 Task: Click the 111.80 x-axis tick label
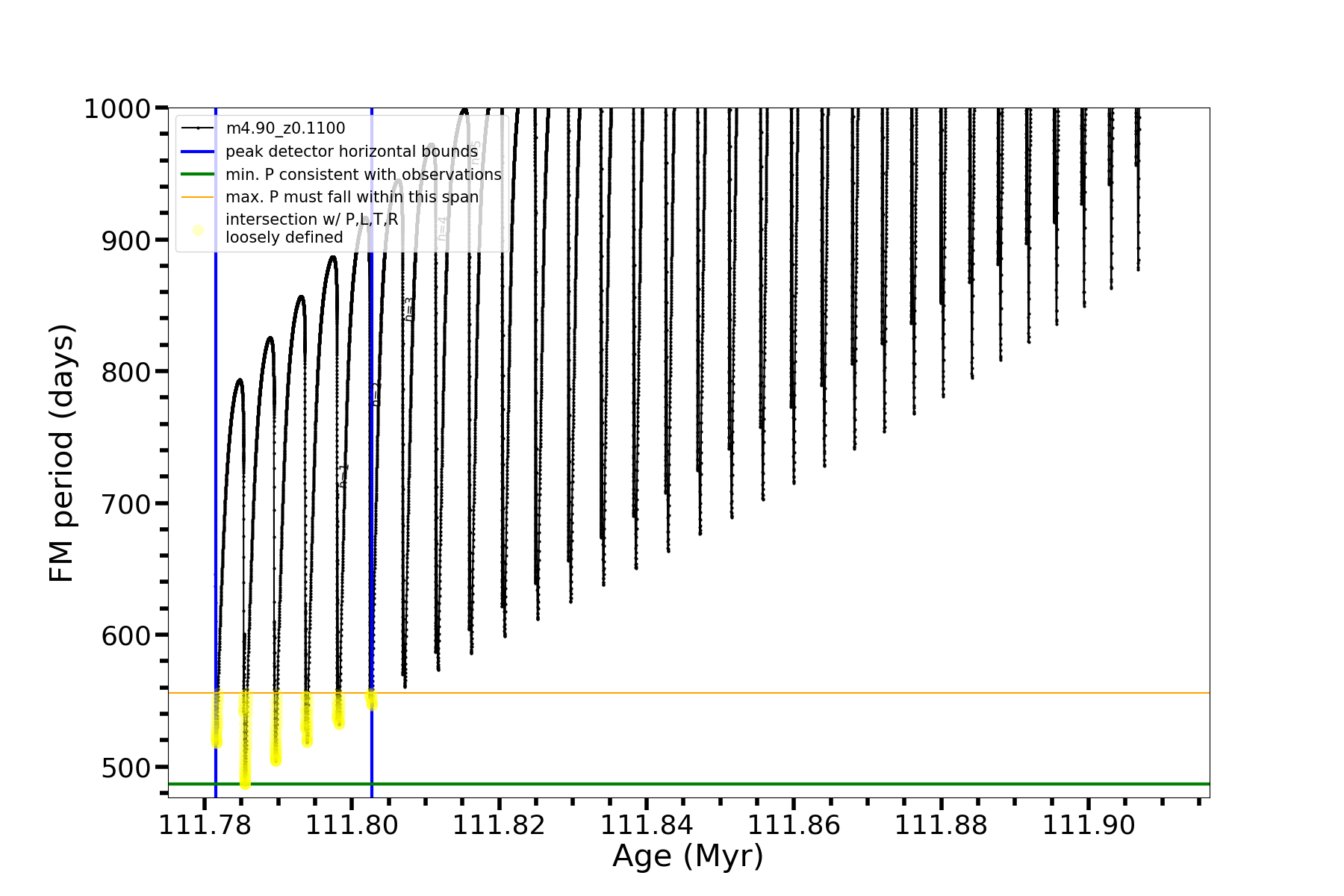point(352,825)
